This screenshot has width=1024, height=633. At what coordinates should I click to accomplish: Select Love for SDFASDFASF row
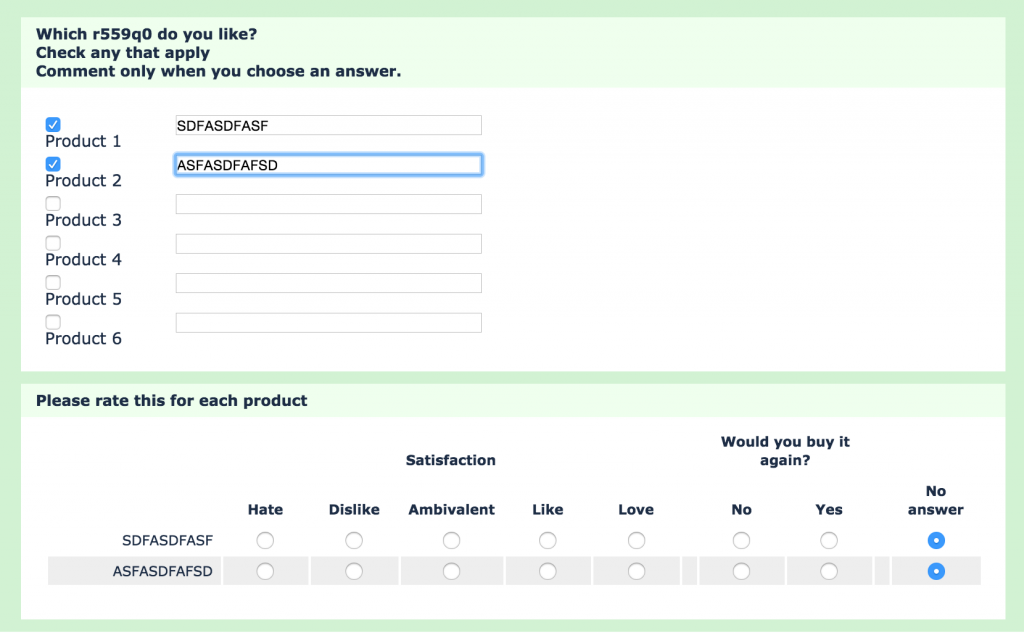636,541
